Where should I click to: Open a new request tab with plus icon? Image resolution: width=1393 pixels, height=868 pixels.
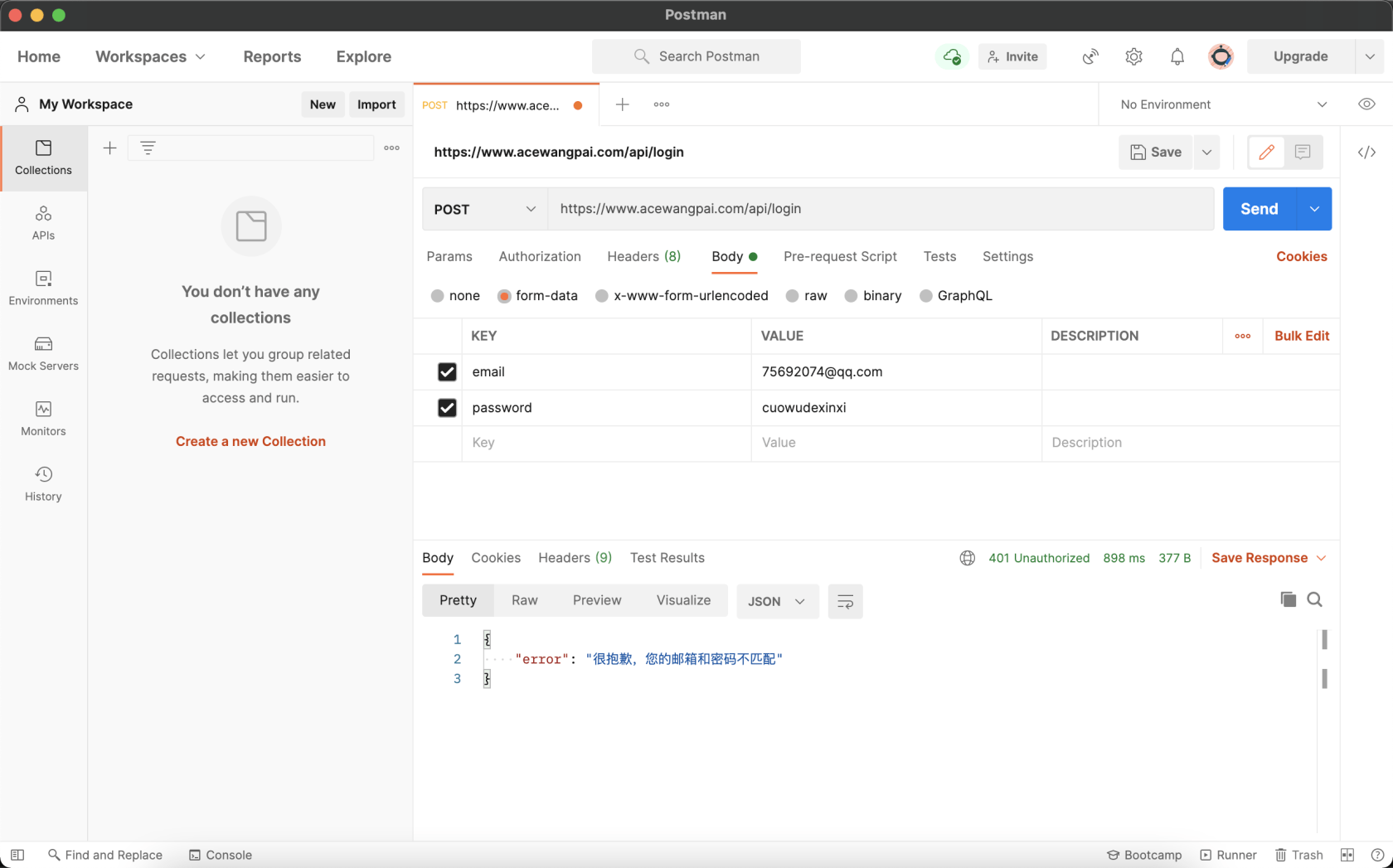623,104
